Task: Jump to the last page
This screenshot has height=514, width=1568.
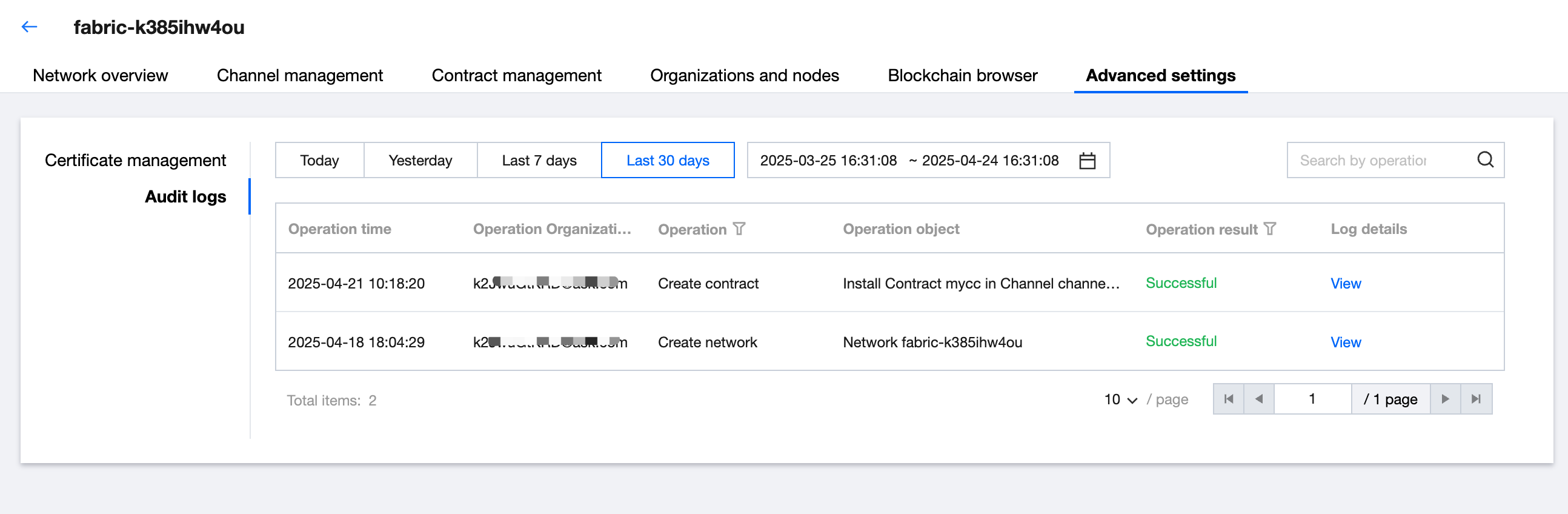Action: click(x=1476, y=399)
